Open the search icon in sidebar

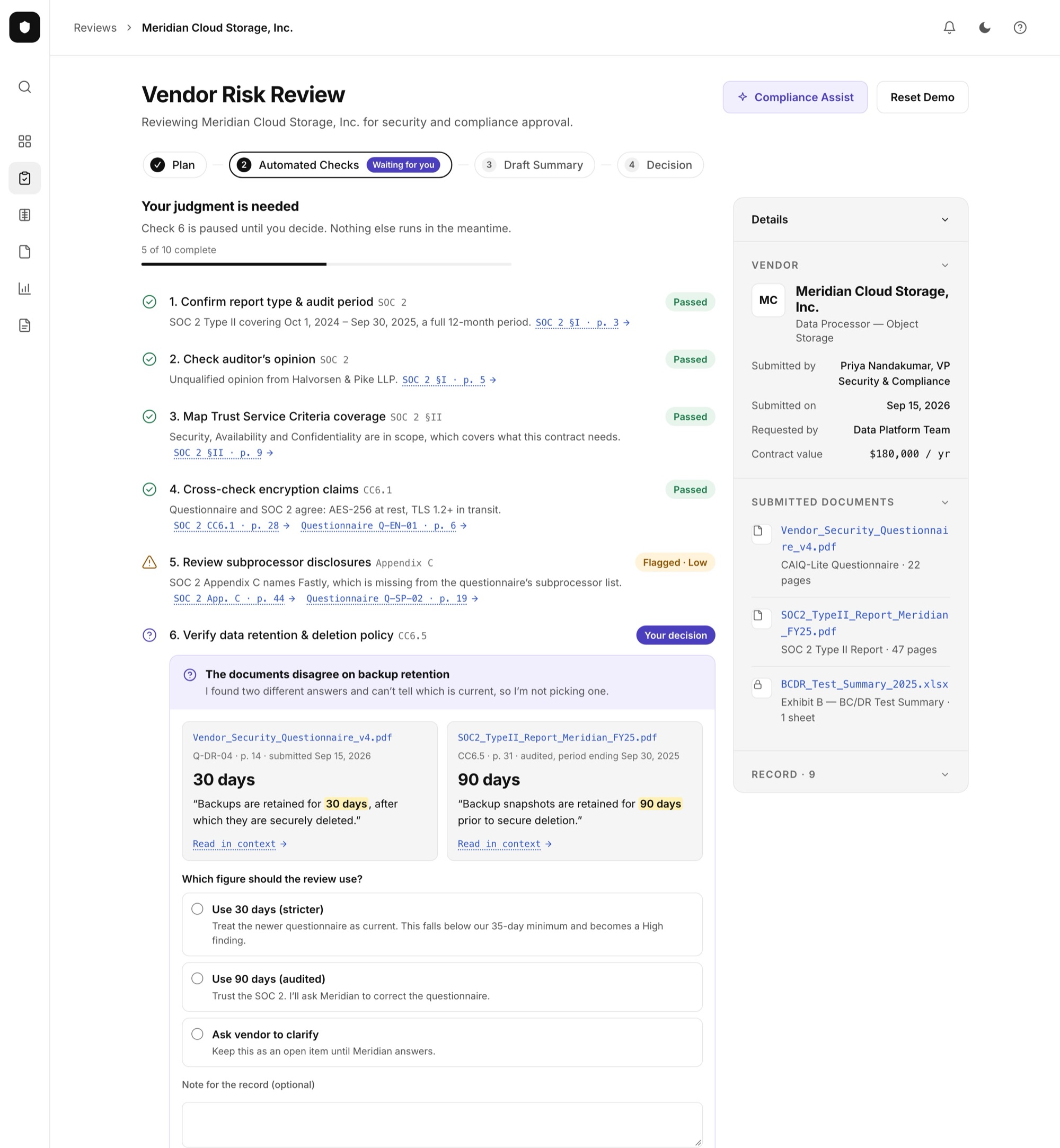coord(25,87)
